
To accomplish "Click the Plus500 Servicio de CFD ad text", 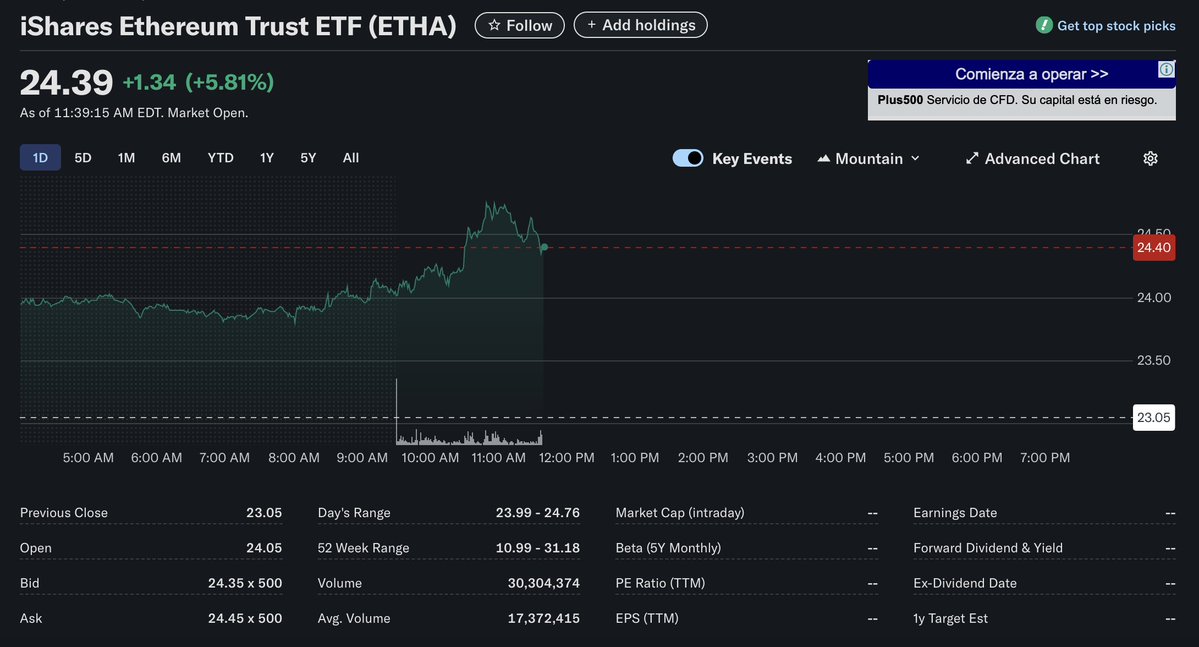I will 1017,100.
